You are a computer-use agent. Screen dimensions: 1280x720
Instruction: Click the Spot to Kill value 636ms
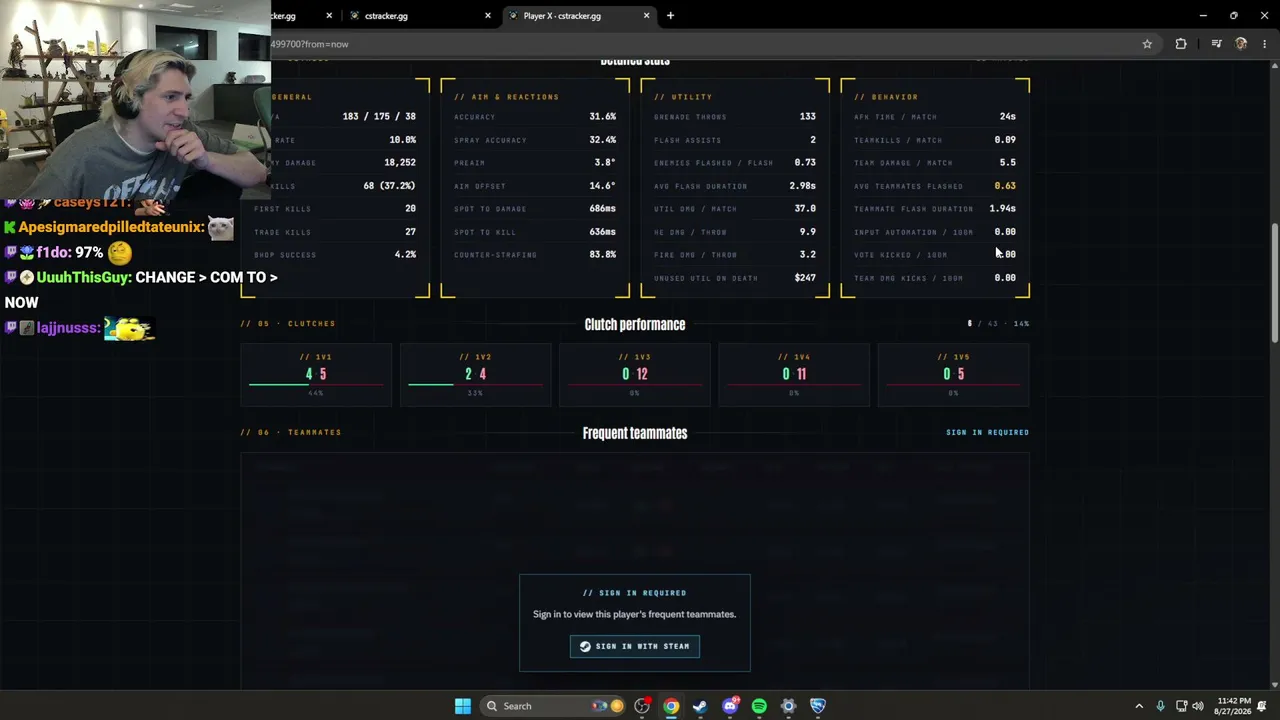pos(602,232)
